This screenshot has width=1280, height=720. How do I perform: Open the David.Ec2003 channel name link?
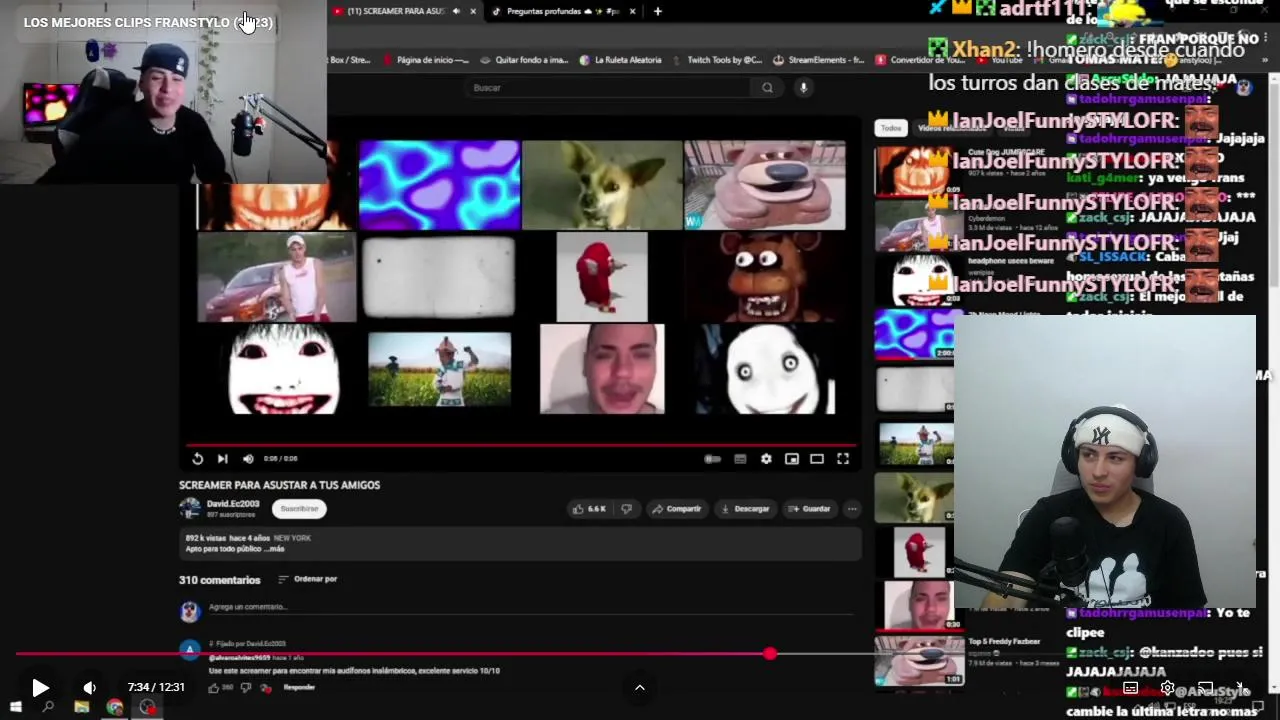click(x=233, y=504)
